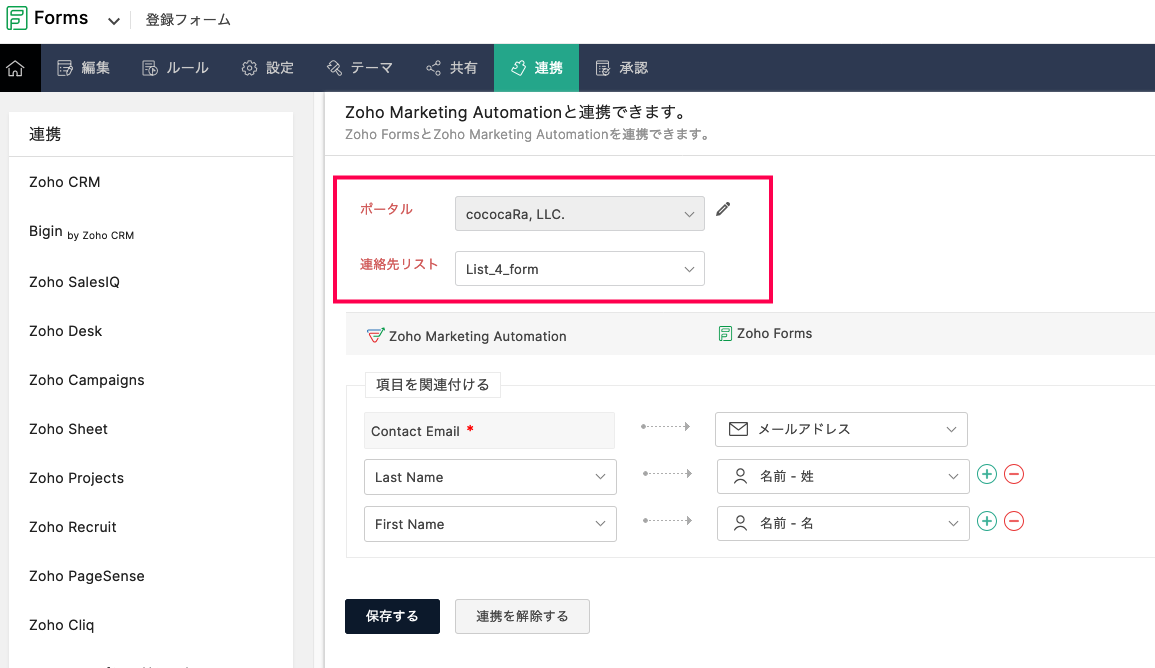Click the Zoho Forms column header icon
The height and width of the screenshot is (668, 1155).
point(726,334)
